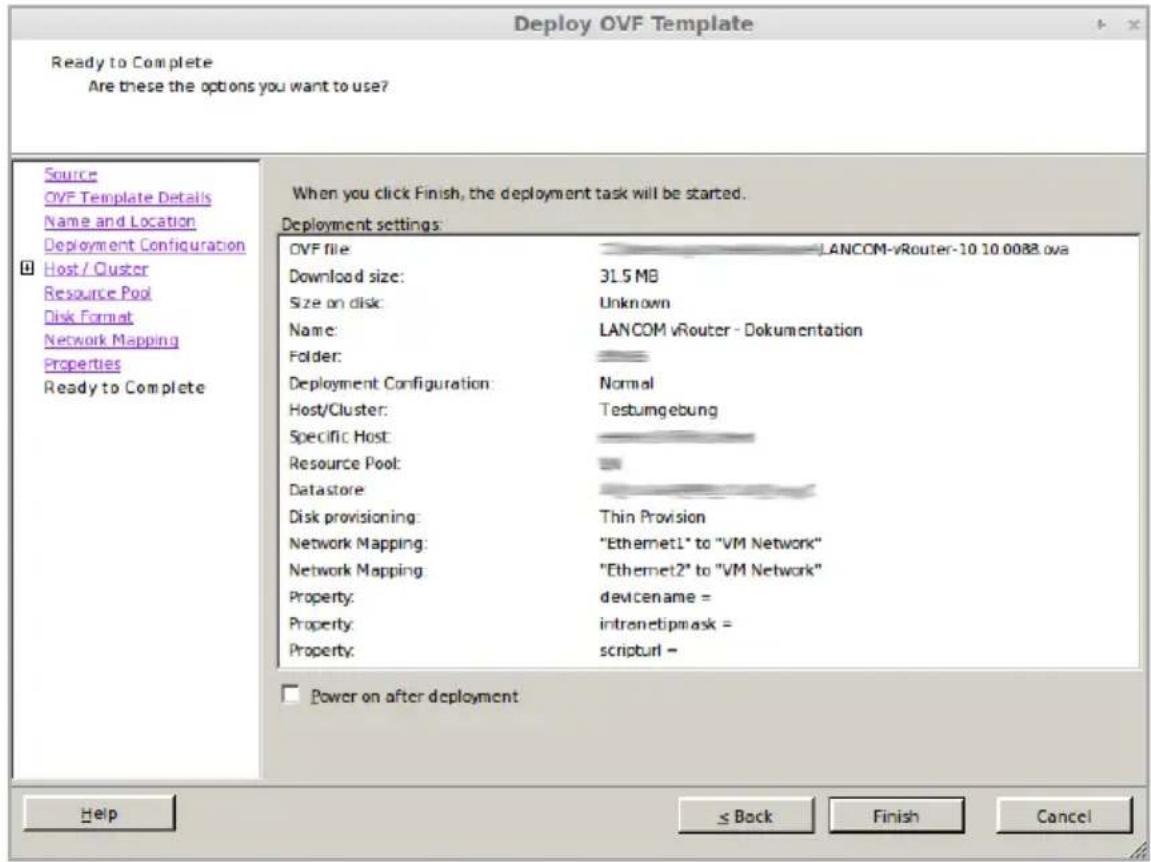The height and width of the screenshot is (862, 1151).
Task: Enable Power on after deployment checkbox
Action: 291,695
